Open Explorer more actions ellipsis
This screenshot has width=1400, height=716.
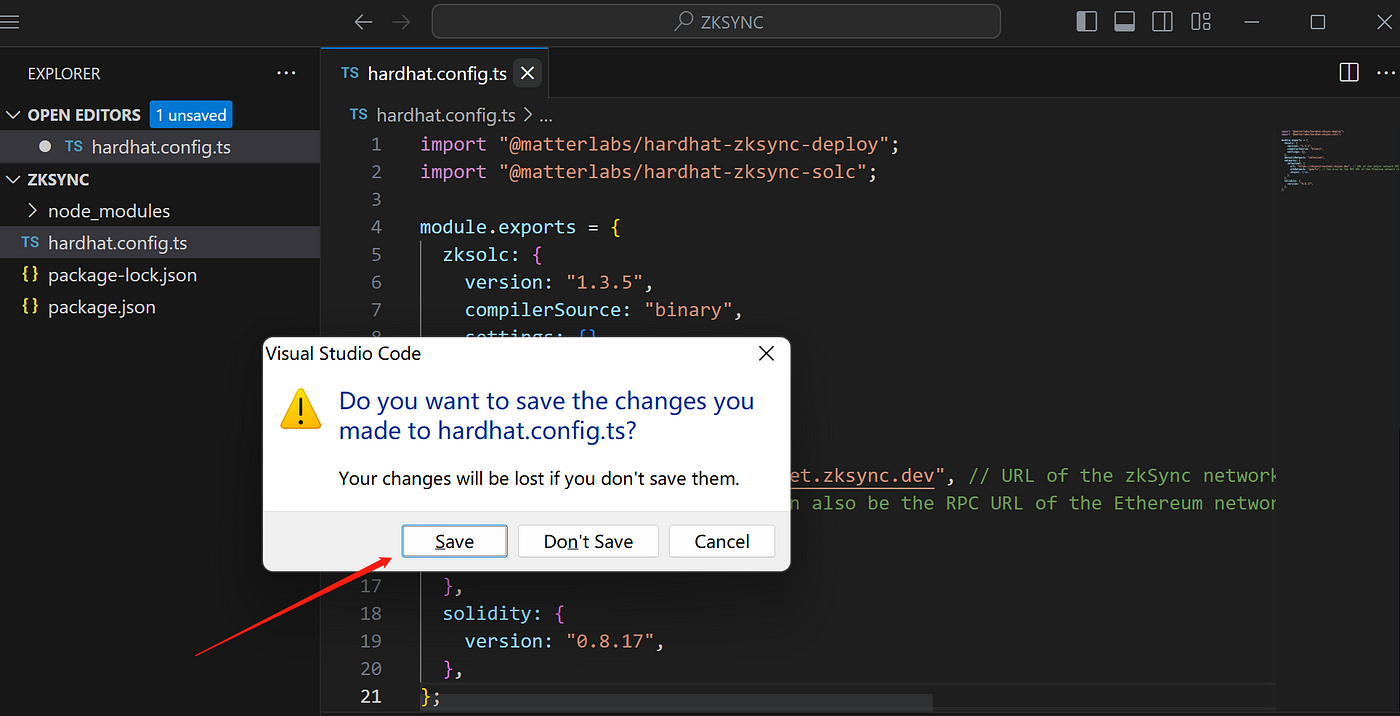click(286, 73)
